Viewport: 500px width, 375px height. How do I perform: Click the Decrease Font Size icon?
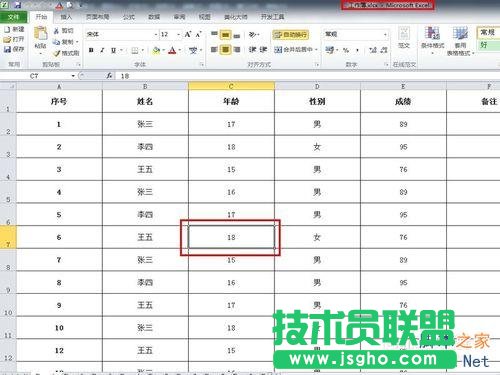[x=199, y=34]
